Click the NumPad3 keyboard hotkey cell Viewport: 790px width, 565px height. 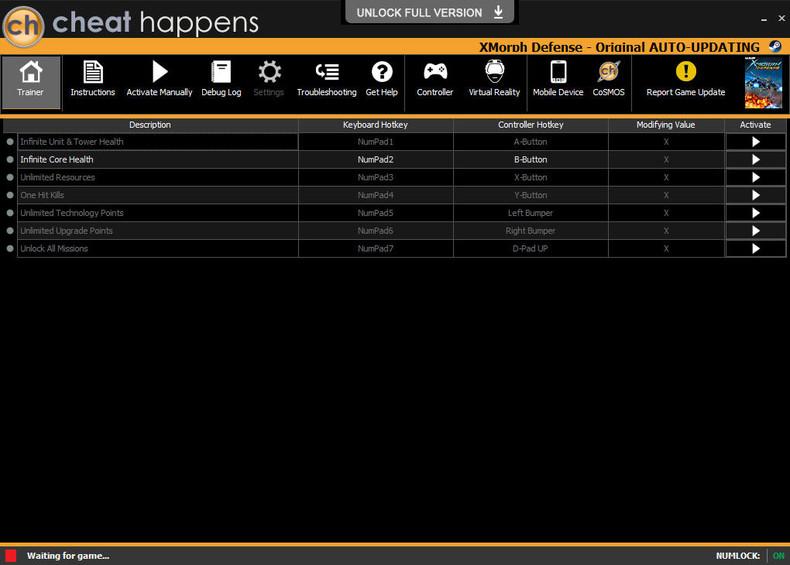point(375,177)
